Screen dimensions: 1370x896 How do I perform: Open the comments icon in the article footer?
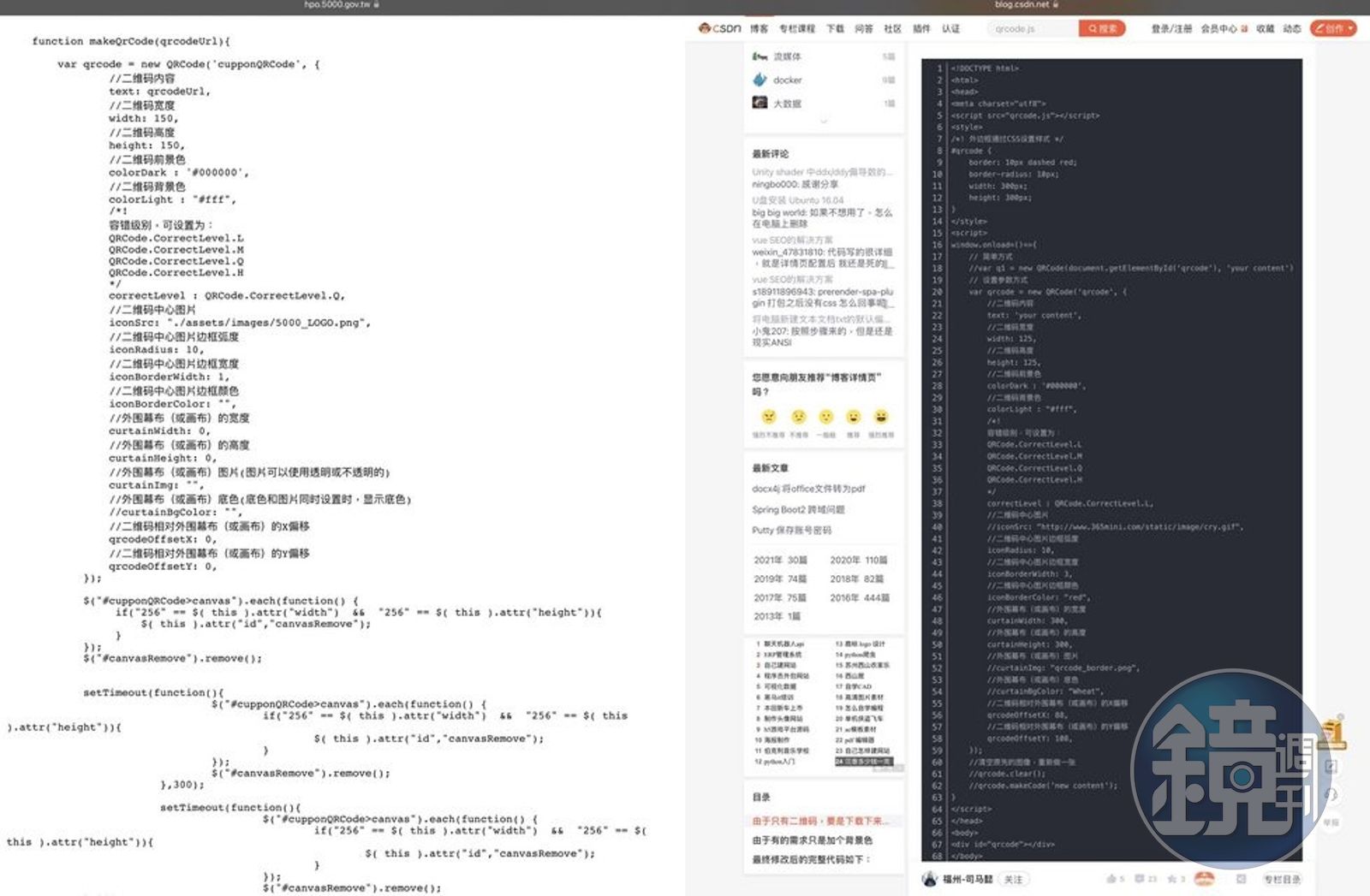1140,879
